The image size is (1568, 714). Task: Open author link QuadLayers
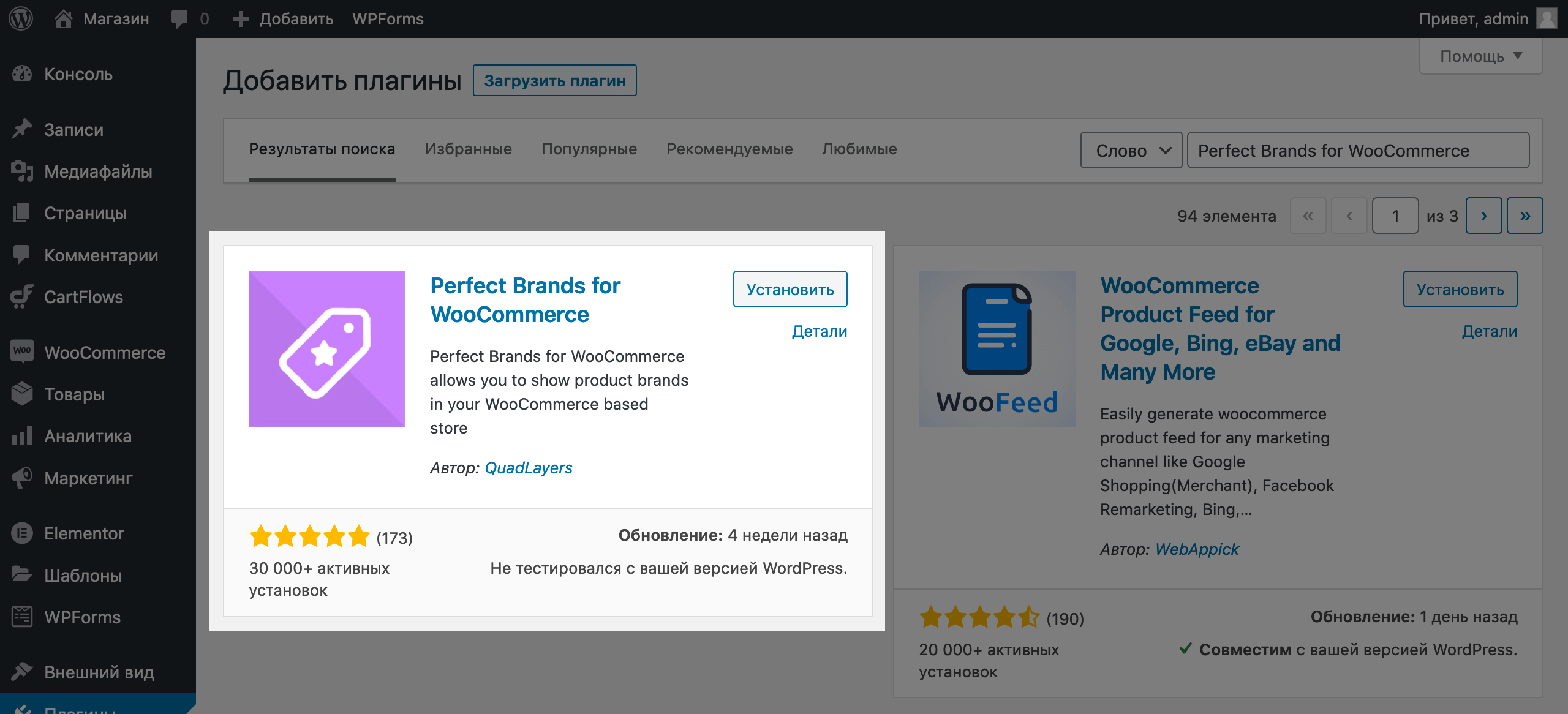(x=529, y=468)
